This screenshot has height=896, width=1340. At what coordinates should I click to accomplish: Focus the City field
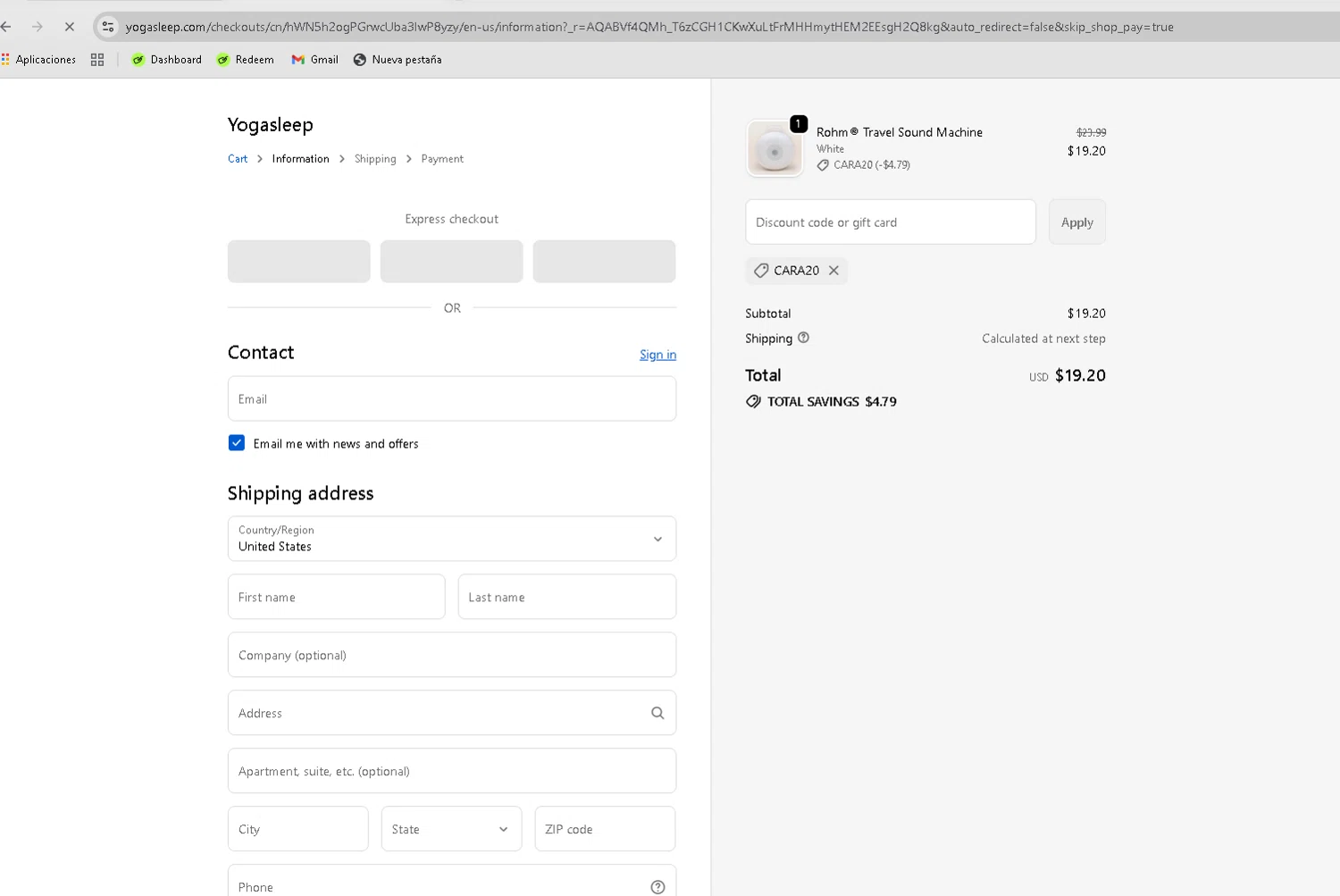[298, 829]
